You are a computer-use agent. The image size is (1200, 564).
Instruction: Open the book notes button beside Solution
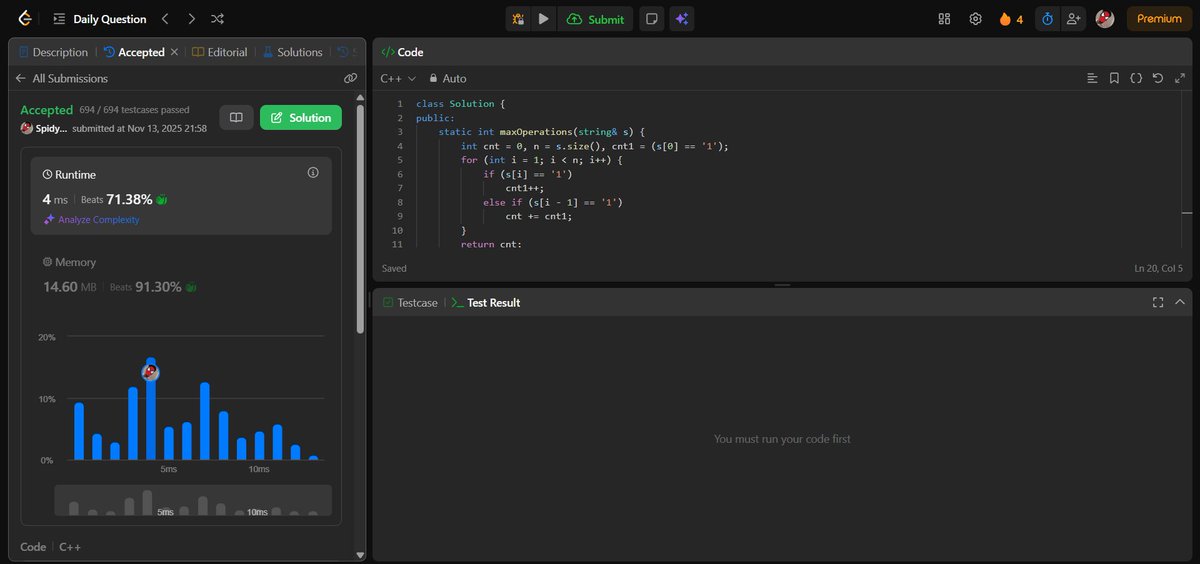click(236, 118)
